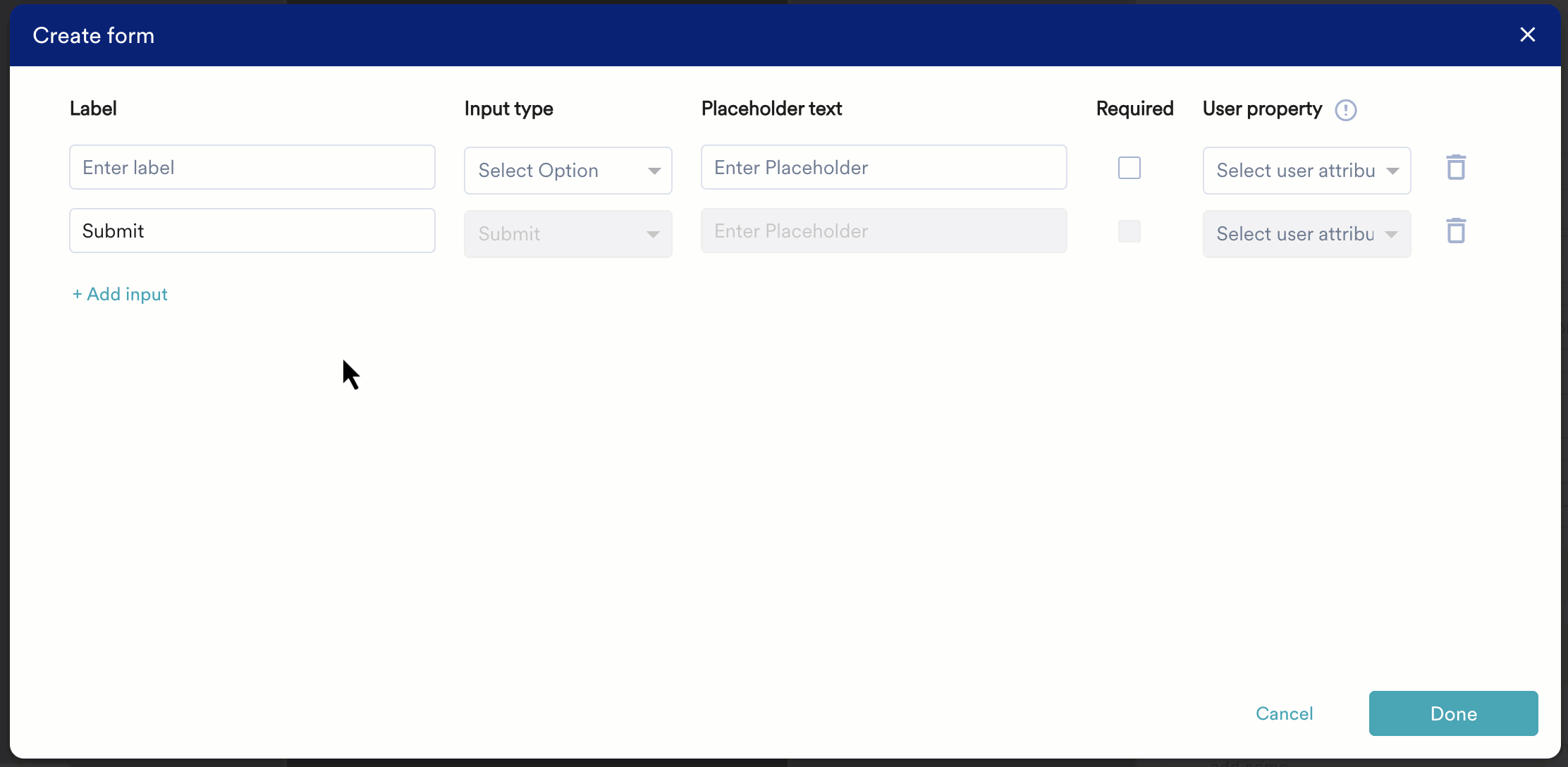Click the + Add input link
Screen dimensions: 1568x767
pos(120,294)
